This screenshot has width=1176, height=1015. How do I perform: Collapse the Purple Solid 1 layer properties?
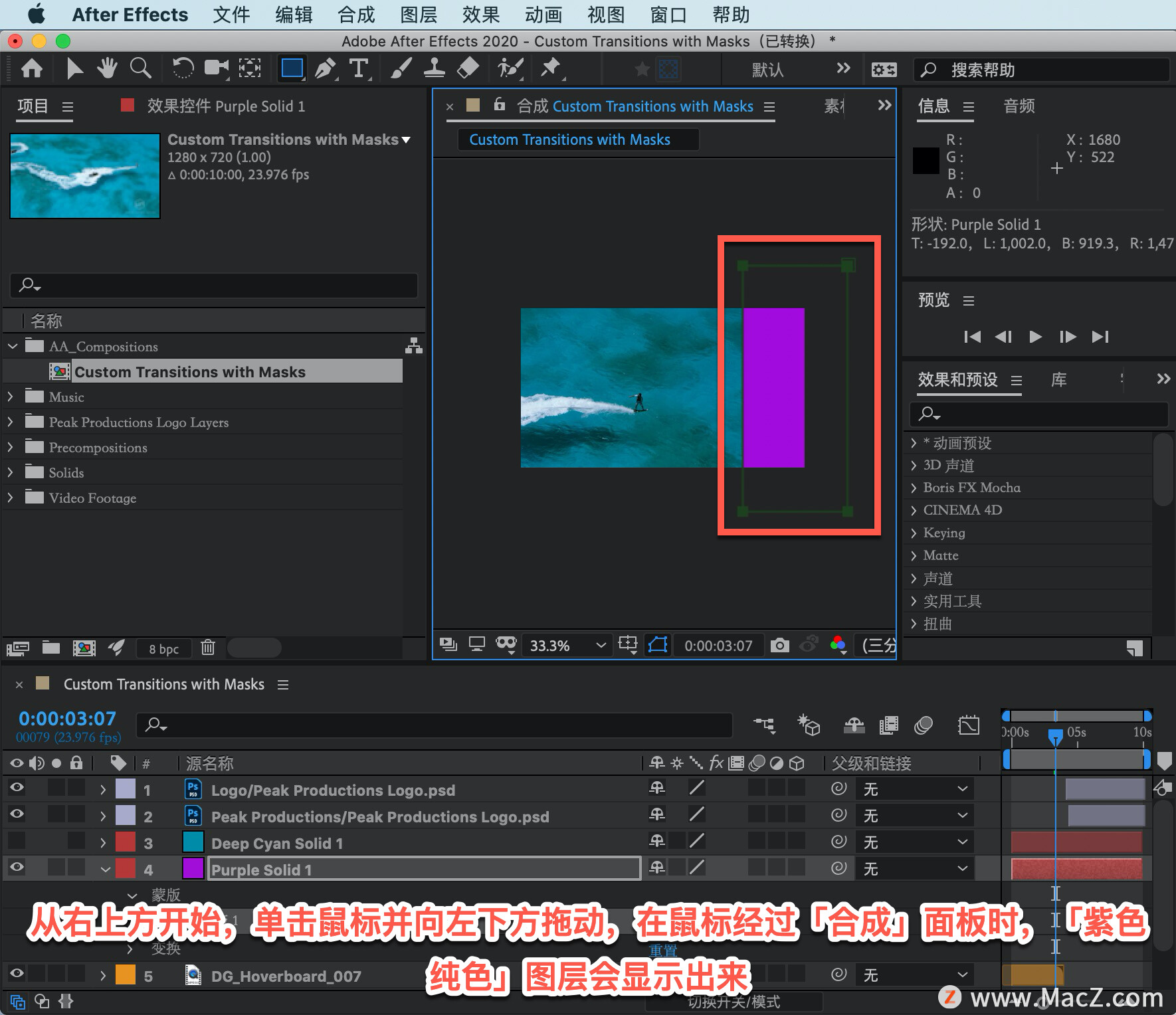105,869
